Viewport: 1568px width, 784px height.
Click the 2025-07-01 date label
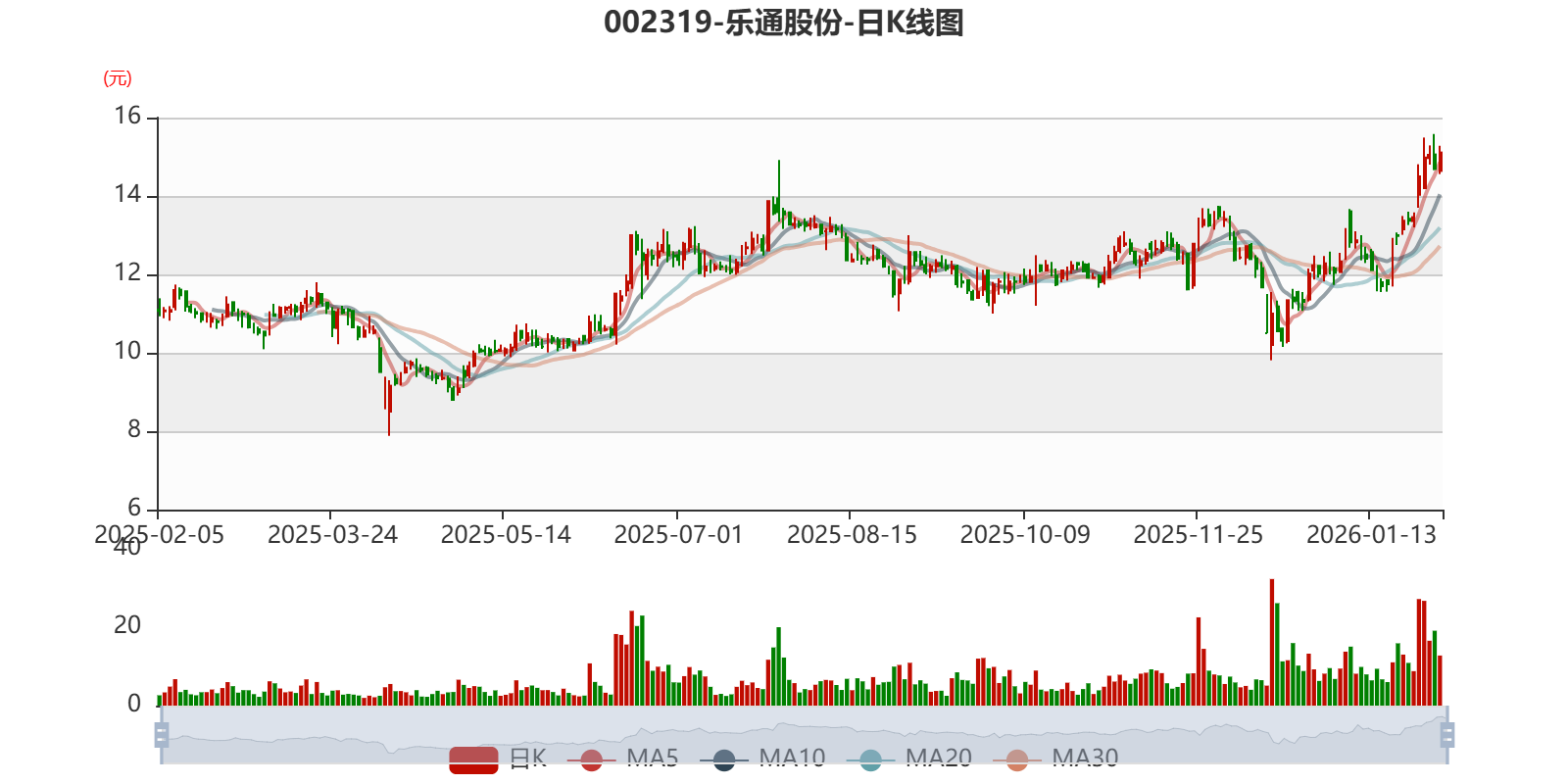coord(678,535)
